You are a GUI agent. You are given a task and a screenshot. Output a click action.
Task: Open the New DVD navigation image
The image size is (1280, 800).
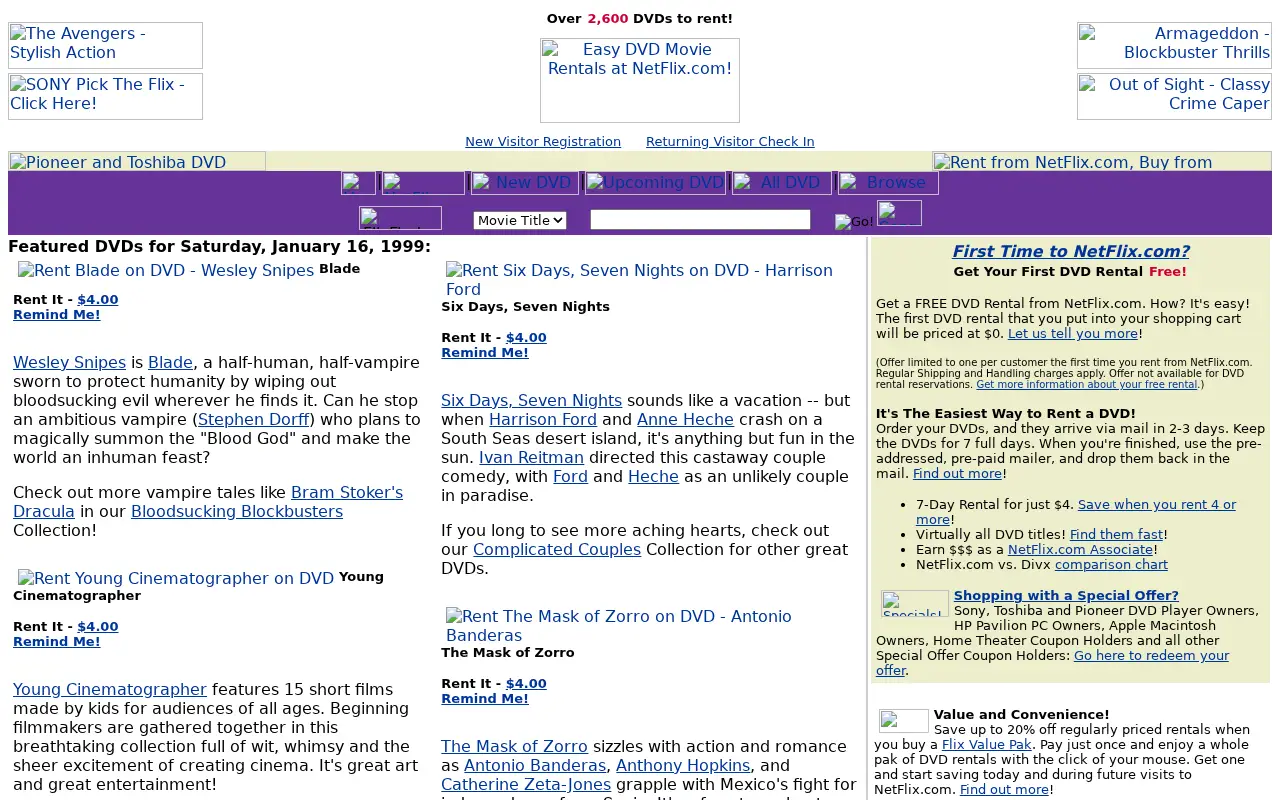pos(525,183)
